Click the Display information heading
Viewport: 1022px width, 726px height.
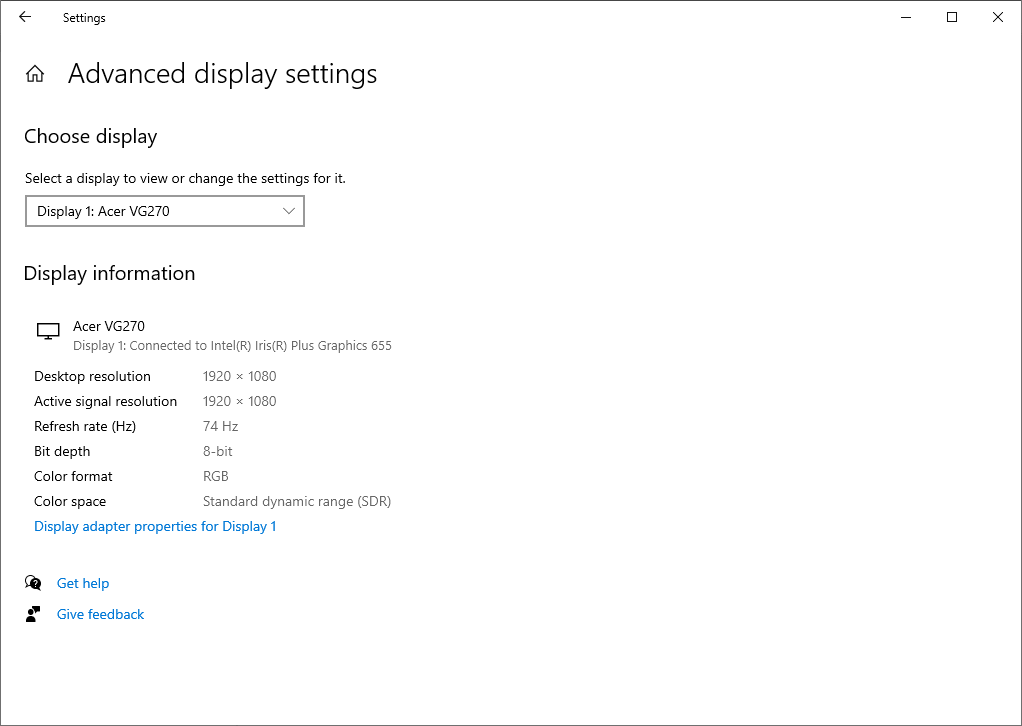pyautogui.click(x=110, y=273)
